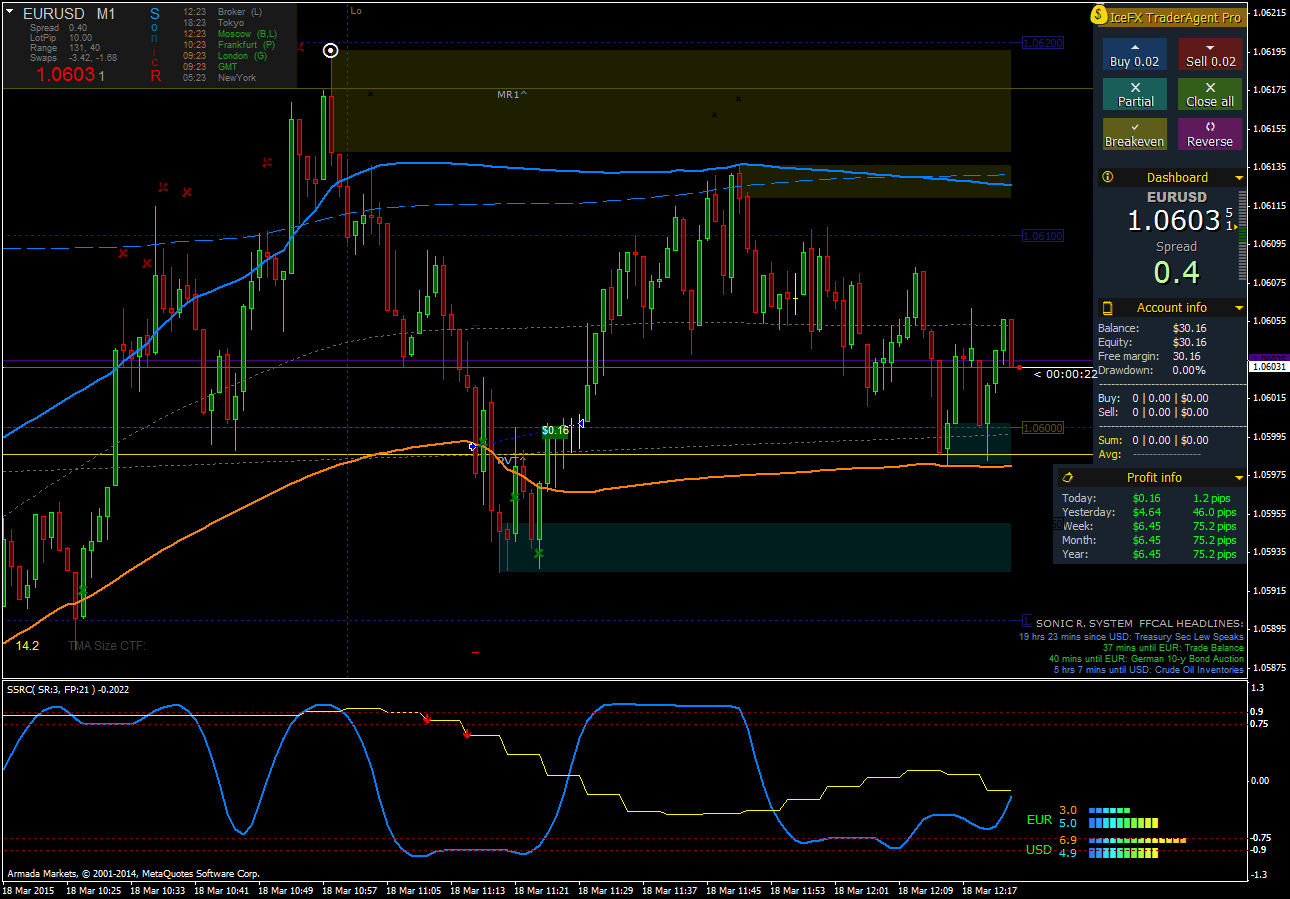Screen dimensions: 1290x899
Task: Click the Account info header label
Action: pos(1171,308)
